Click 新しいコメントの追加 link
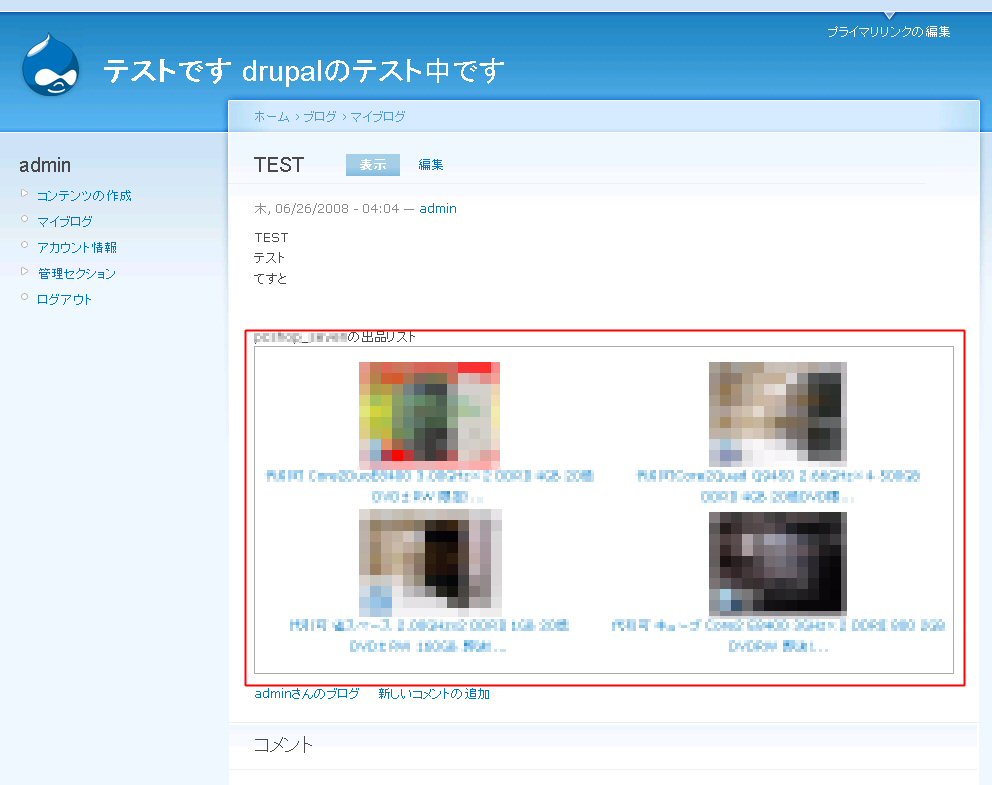Screen dimensions: 992x785 [x=434, y=694]
